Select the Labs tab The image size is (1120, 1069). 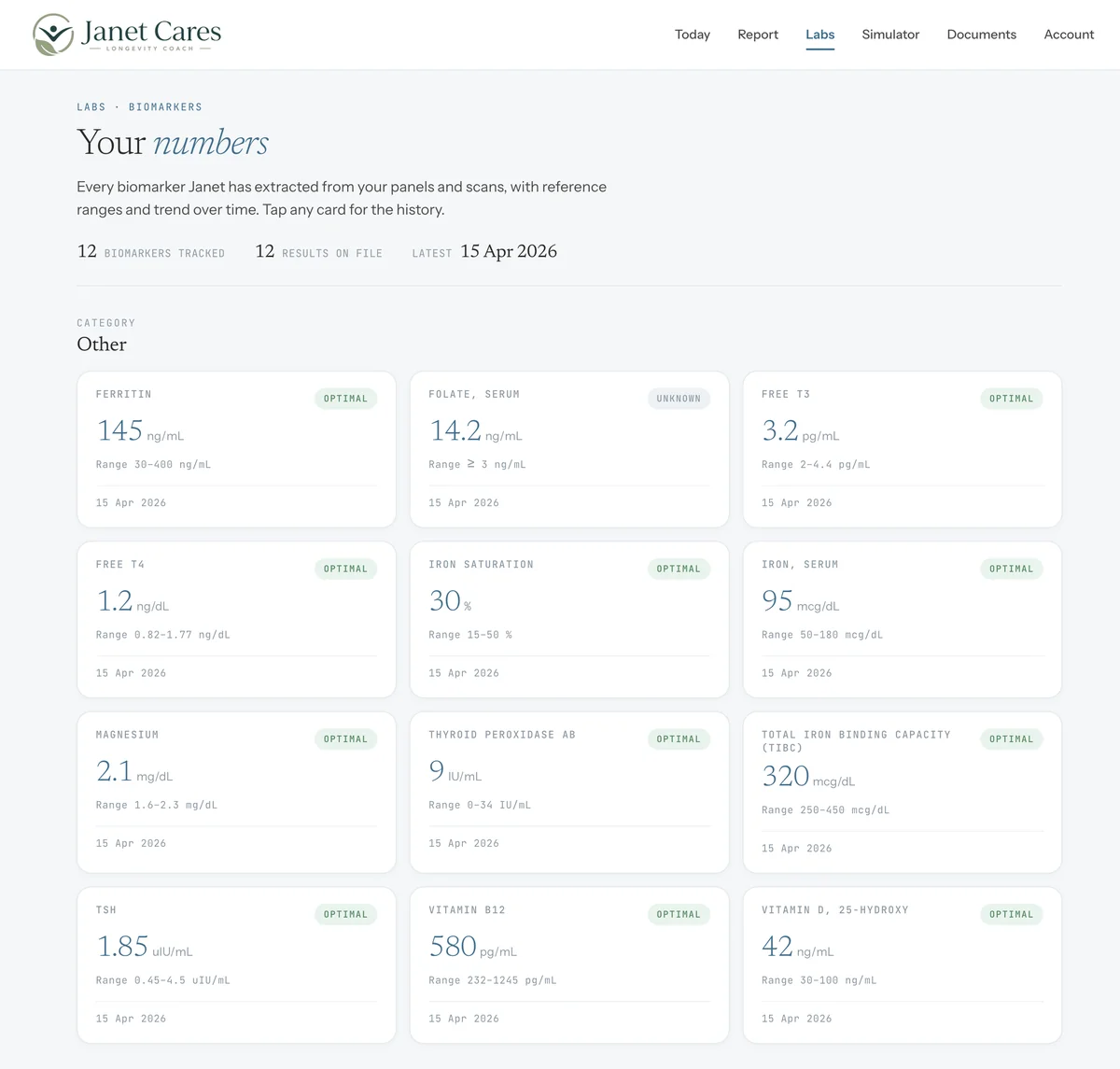click(820, 35)
